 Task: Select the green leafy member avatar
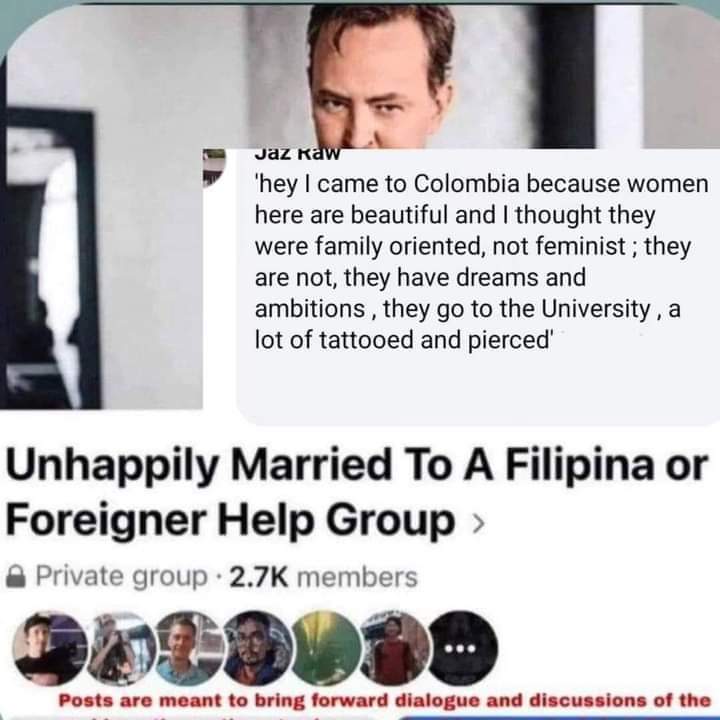tap(326, 648)
